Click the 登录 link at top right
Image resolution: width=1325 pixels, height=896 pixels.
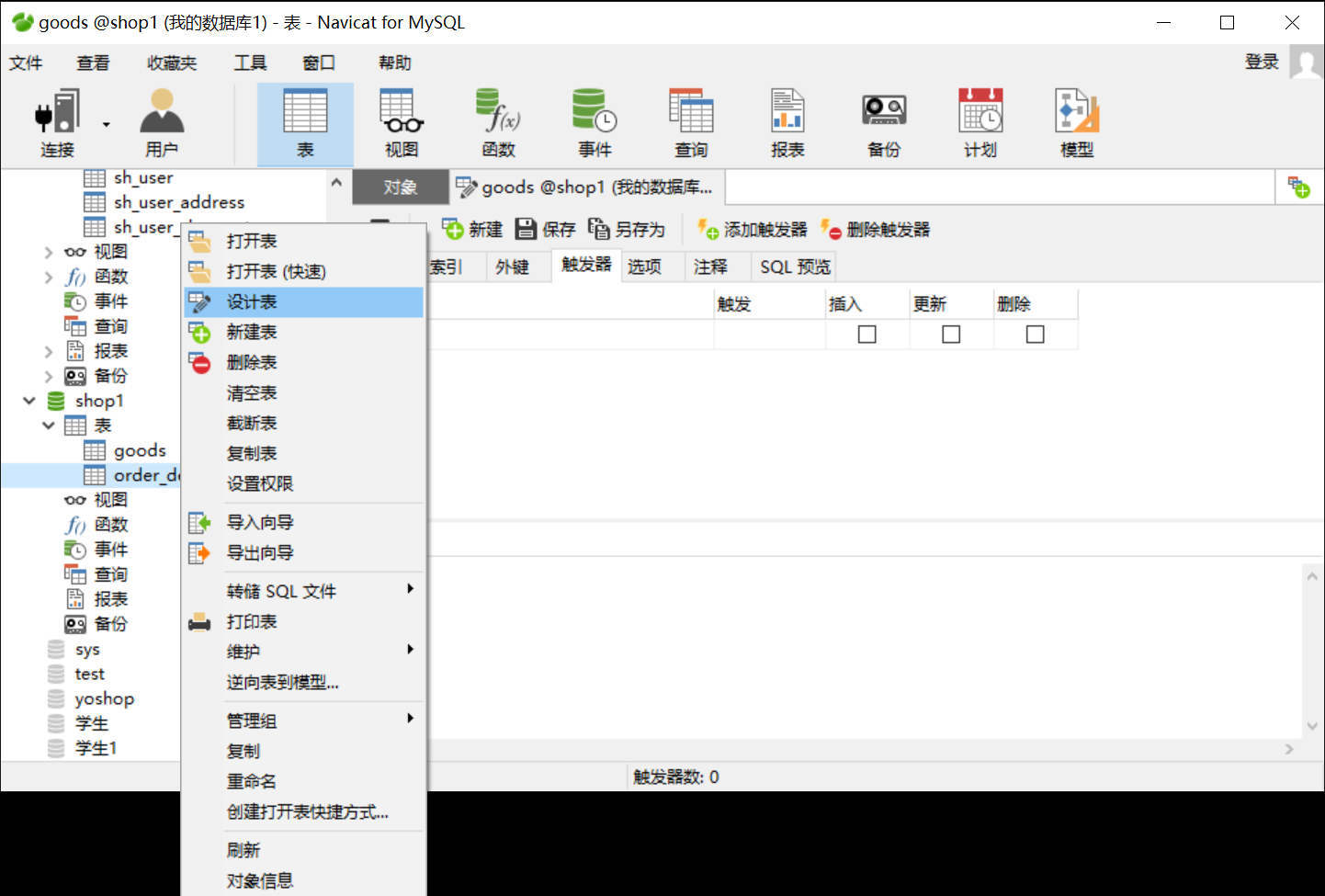click(1261, 62)
